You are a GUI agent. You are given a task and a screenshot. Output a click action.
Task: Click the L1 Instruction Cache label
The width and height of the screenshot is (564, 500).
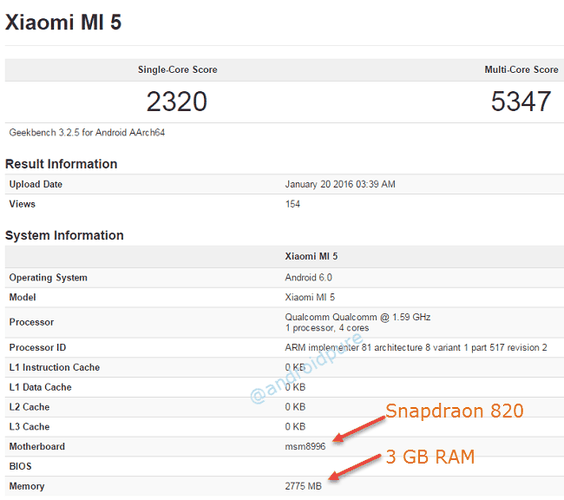click(54, 367)
